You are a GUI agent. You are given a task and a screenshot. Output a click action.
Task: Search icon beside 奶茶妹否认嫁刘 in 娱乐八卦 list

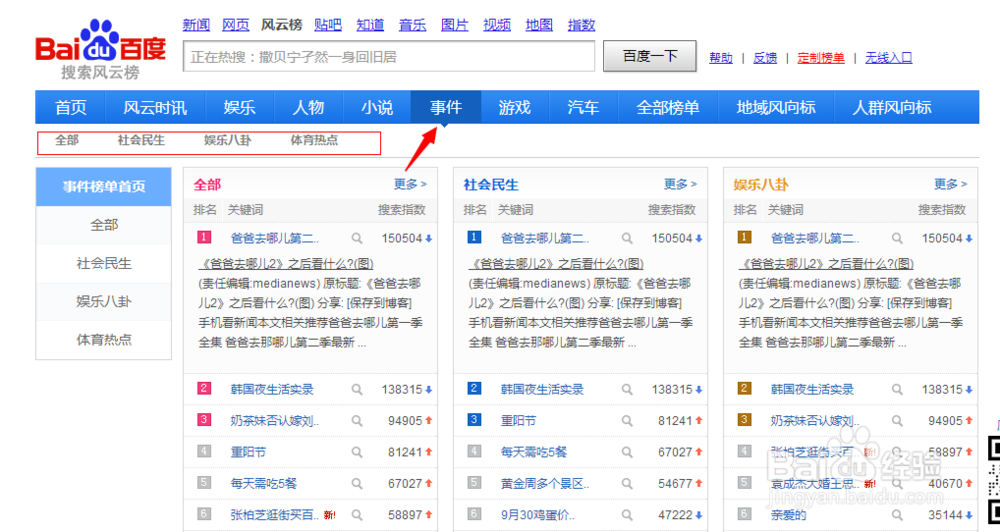897,421
